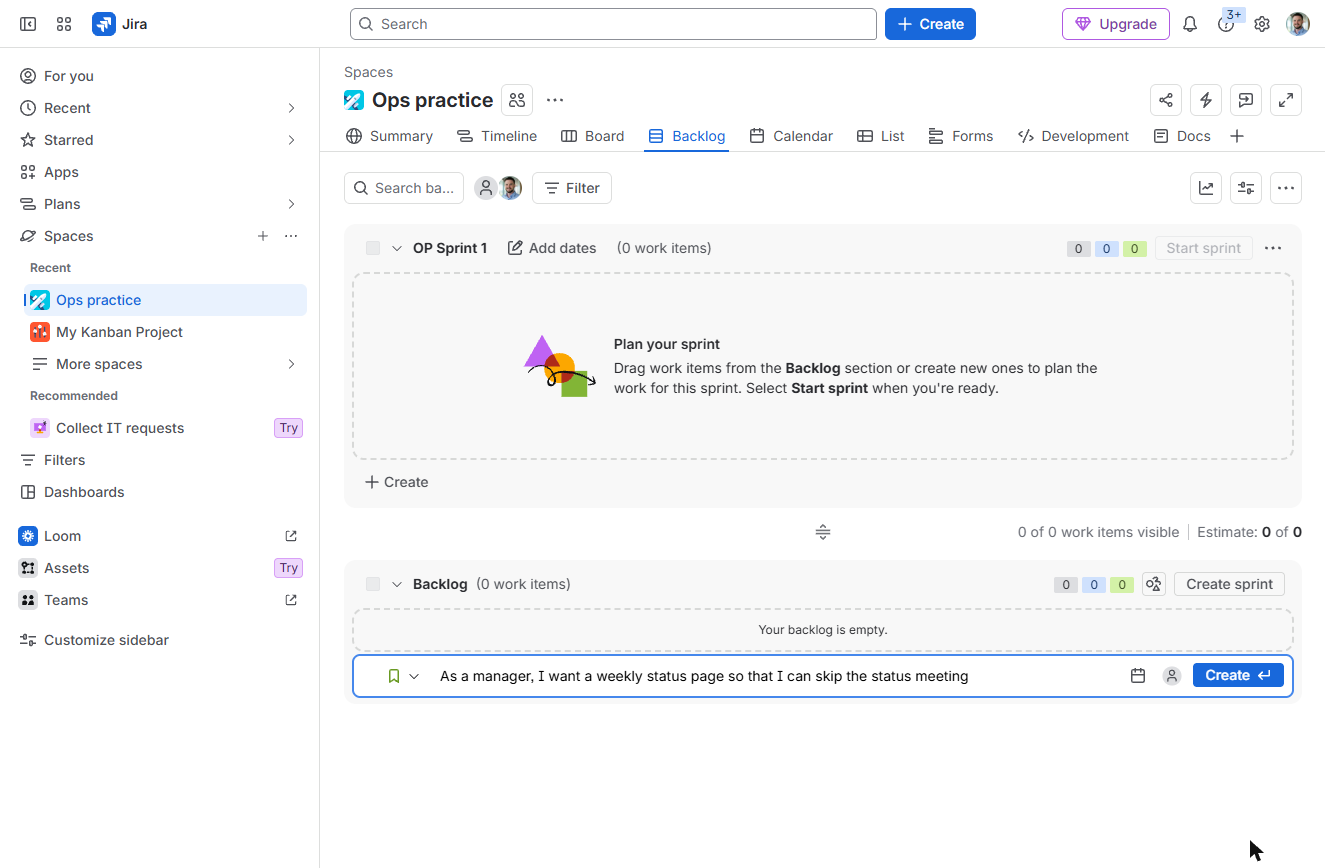This screenshot has height=868, width=1325.
Task: Expand the Plans menu in sidebar
Action: [x=291, y=204]
